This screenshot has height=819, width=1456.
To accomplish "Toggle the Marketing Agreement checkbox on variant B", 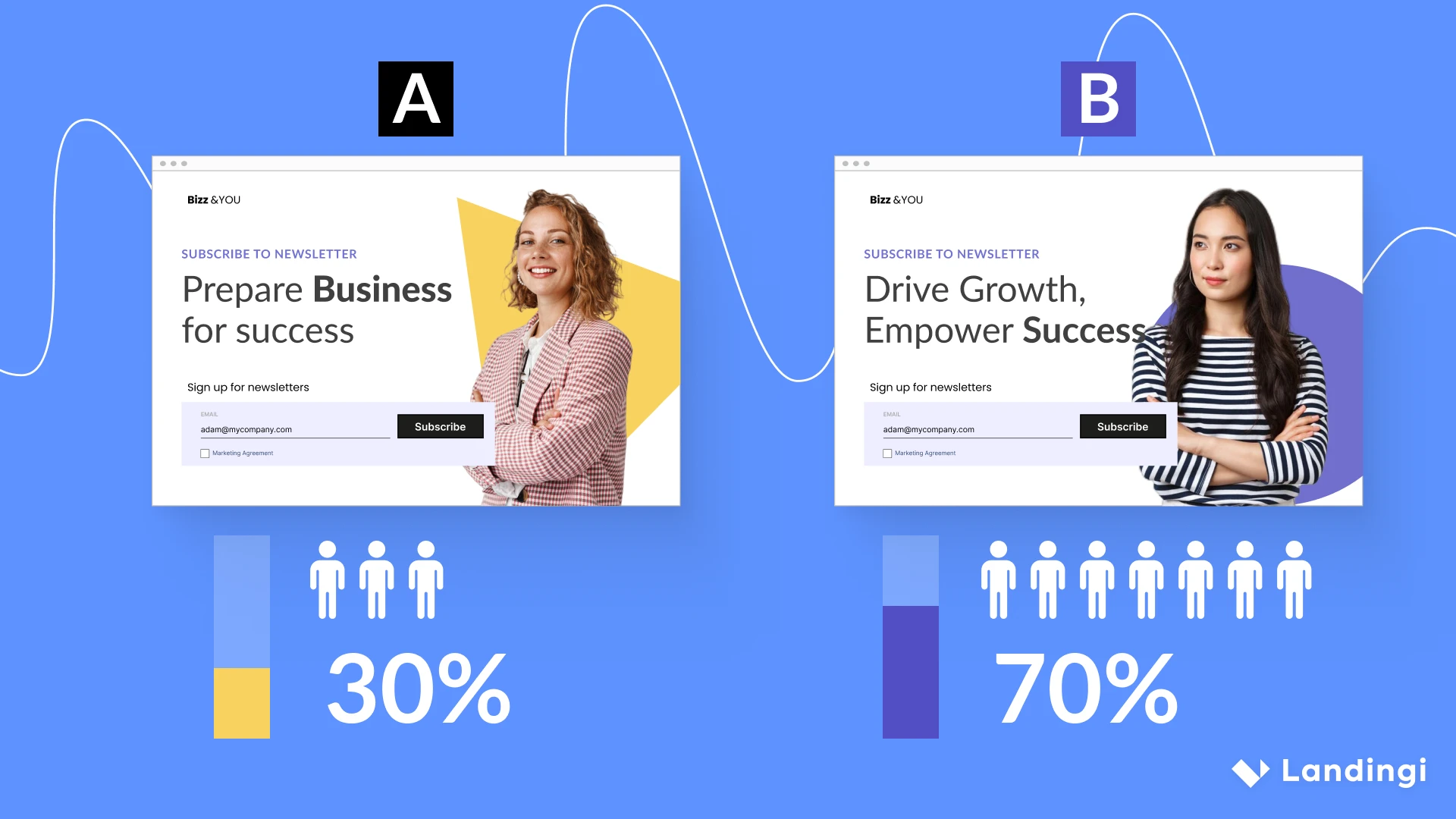I will tap(887, 453).
